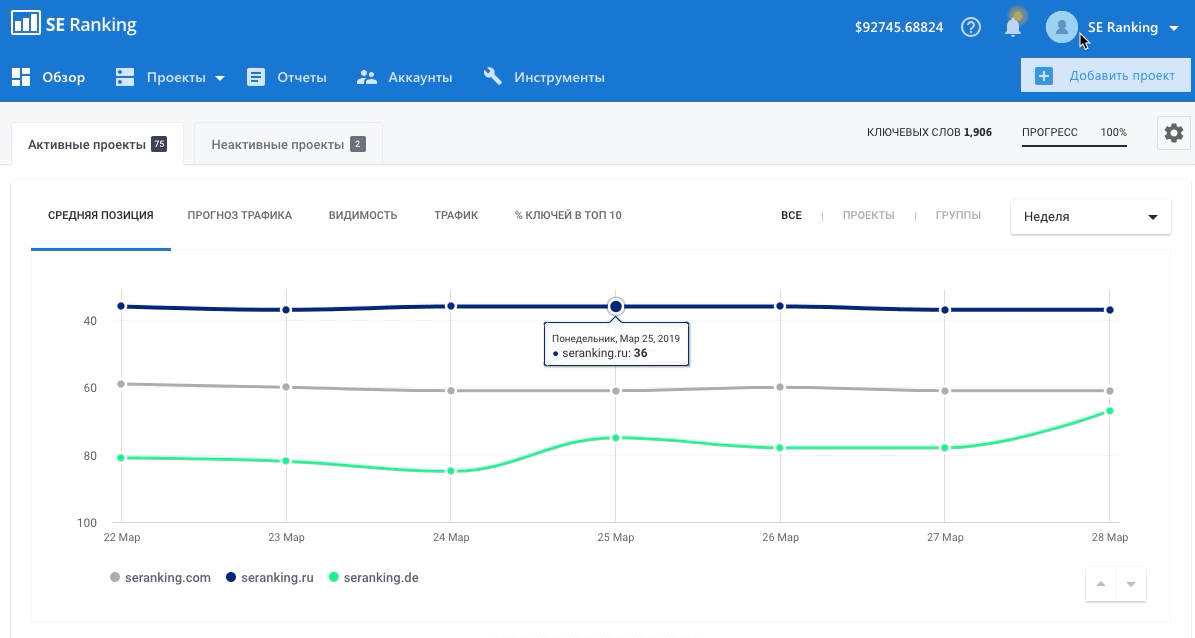Click seranking.com data point at 26 Мар
This screenshot has height=638, width=1195.
coord(780,387)
